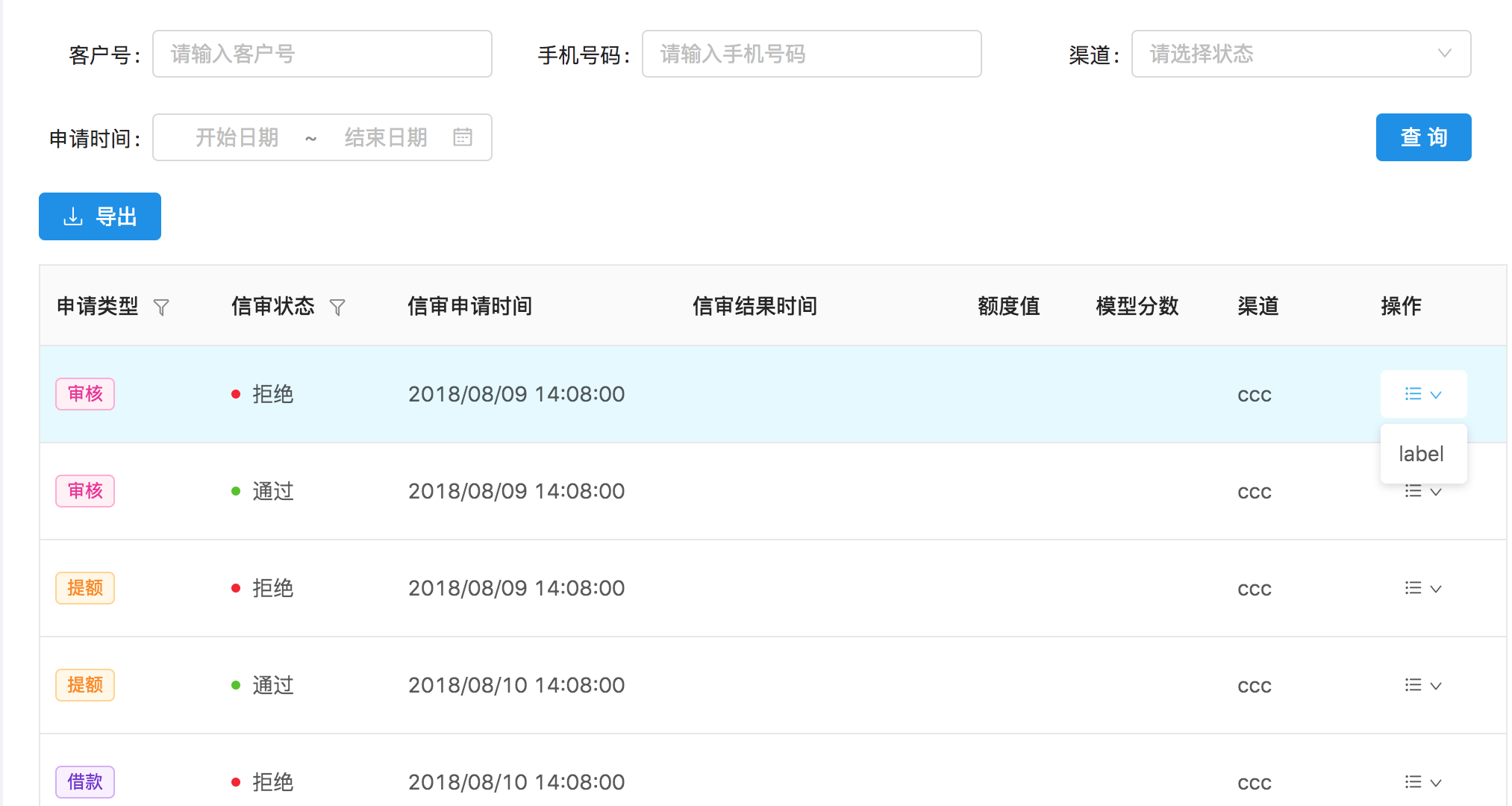Click the 开始日期 start date field

(237, 137)
